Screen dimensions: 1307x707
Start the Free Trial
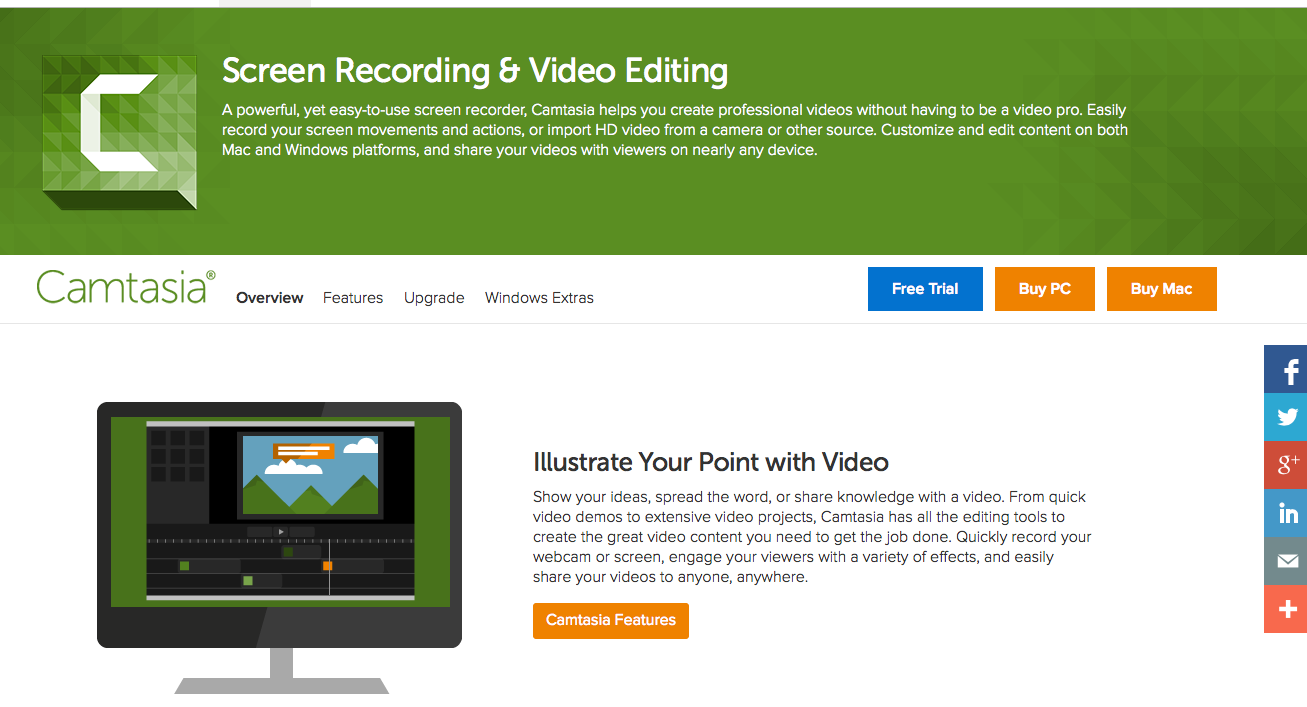click(x=925, y=289)
